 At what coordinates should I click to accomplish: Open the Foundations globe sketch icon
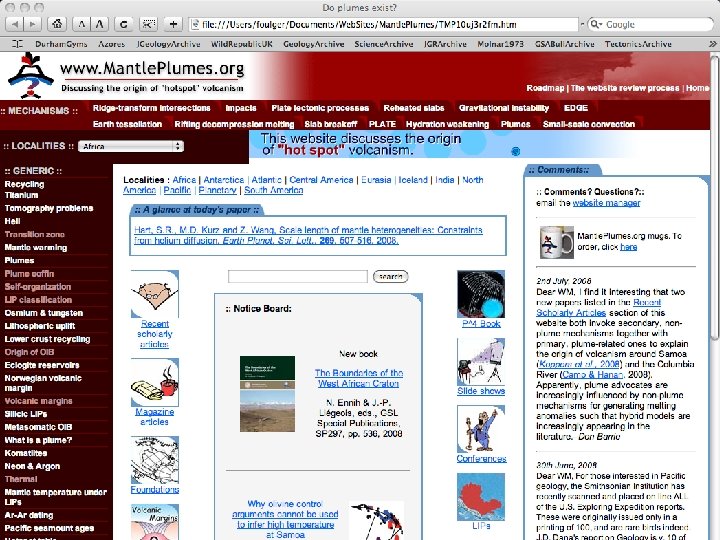click(x=154, y=460)
